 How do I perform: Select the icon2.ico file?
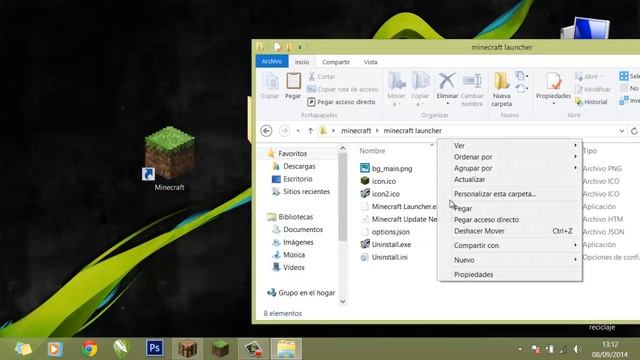click(380, 193)
